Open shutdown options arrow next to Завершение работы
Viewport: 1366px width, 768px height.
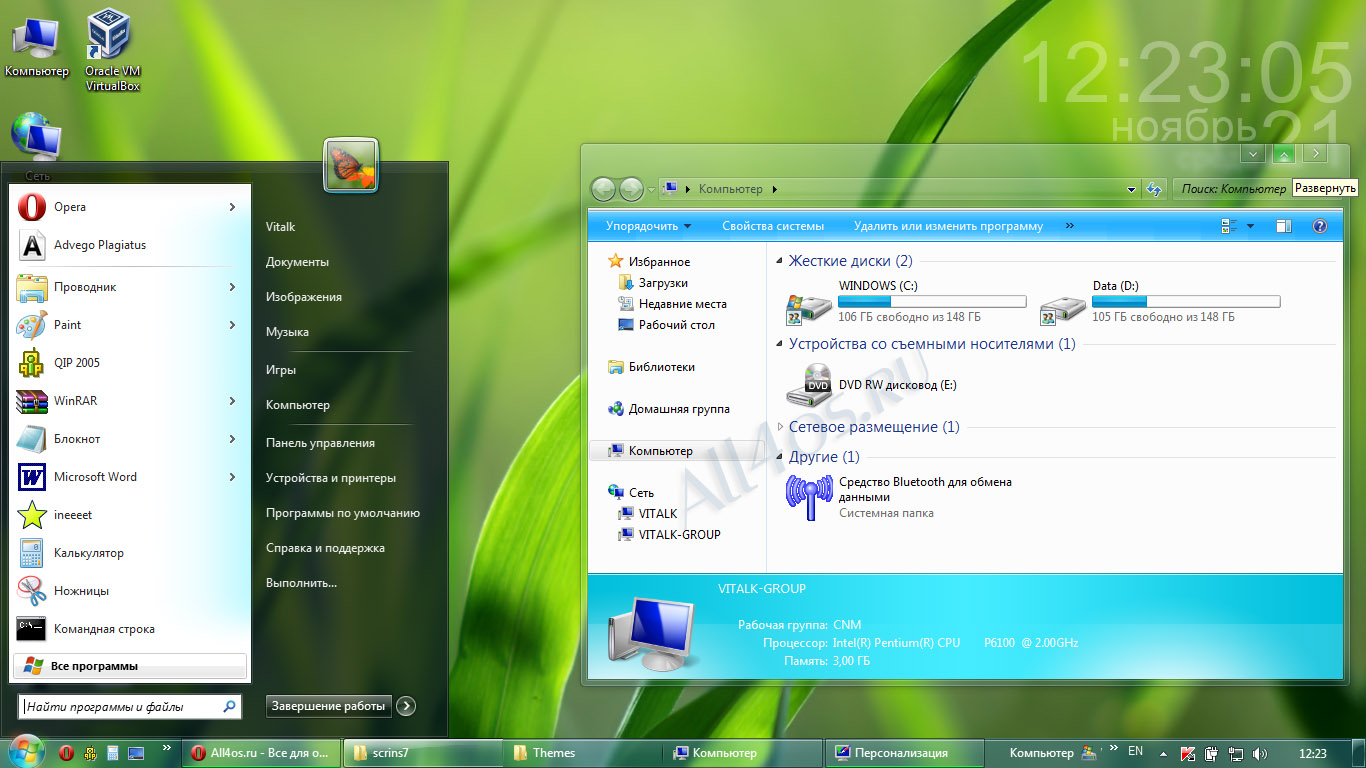point(405,706)
